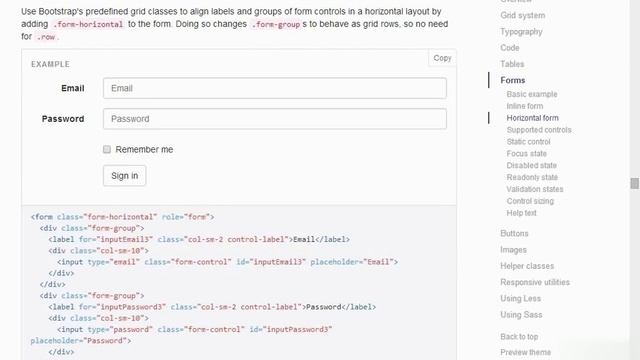
Task: Go to Supported controls subsection
Action: pos(539,130)
